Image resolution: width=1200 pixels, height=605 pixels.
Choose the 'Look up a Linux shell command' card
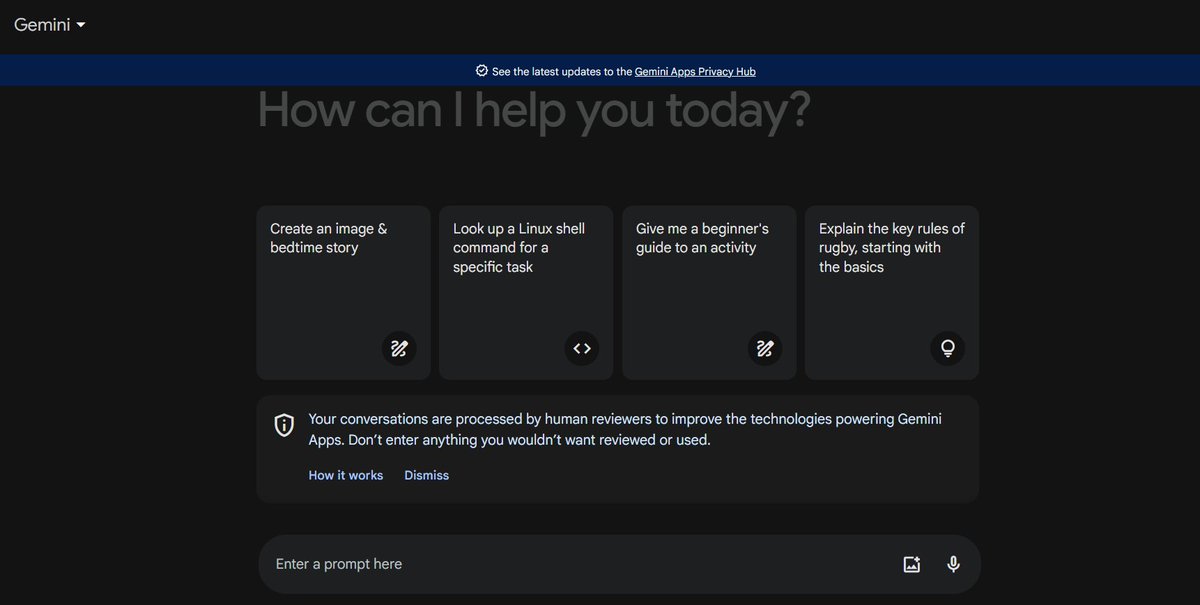526,293
